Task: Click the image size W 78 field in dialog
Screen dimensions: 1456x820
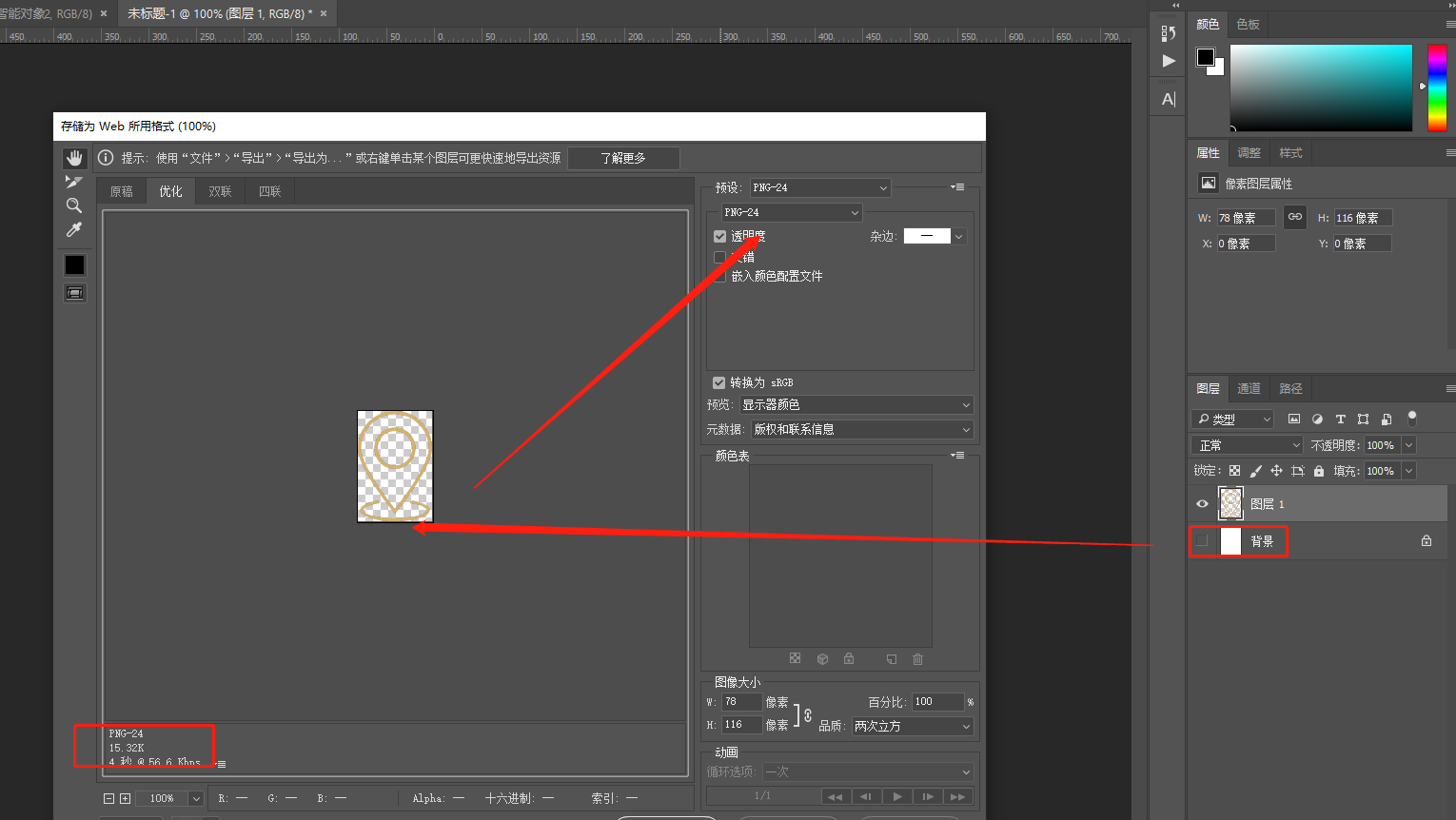Action: [x=742, y=702]
